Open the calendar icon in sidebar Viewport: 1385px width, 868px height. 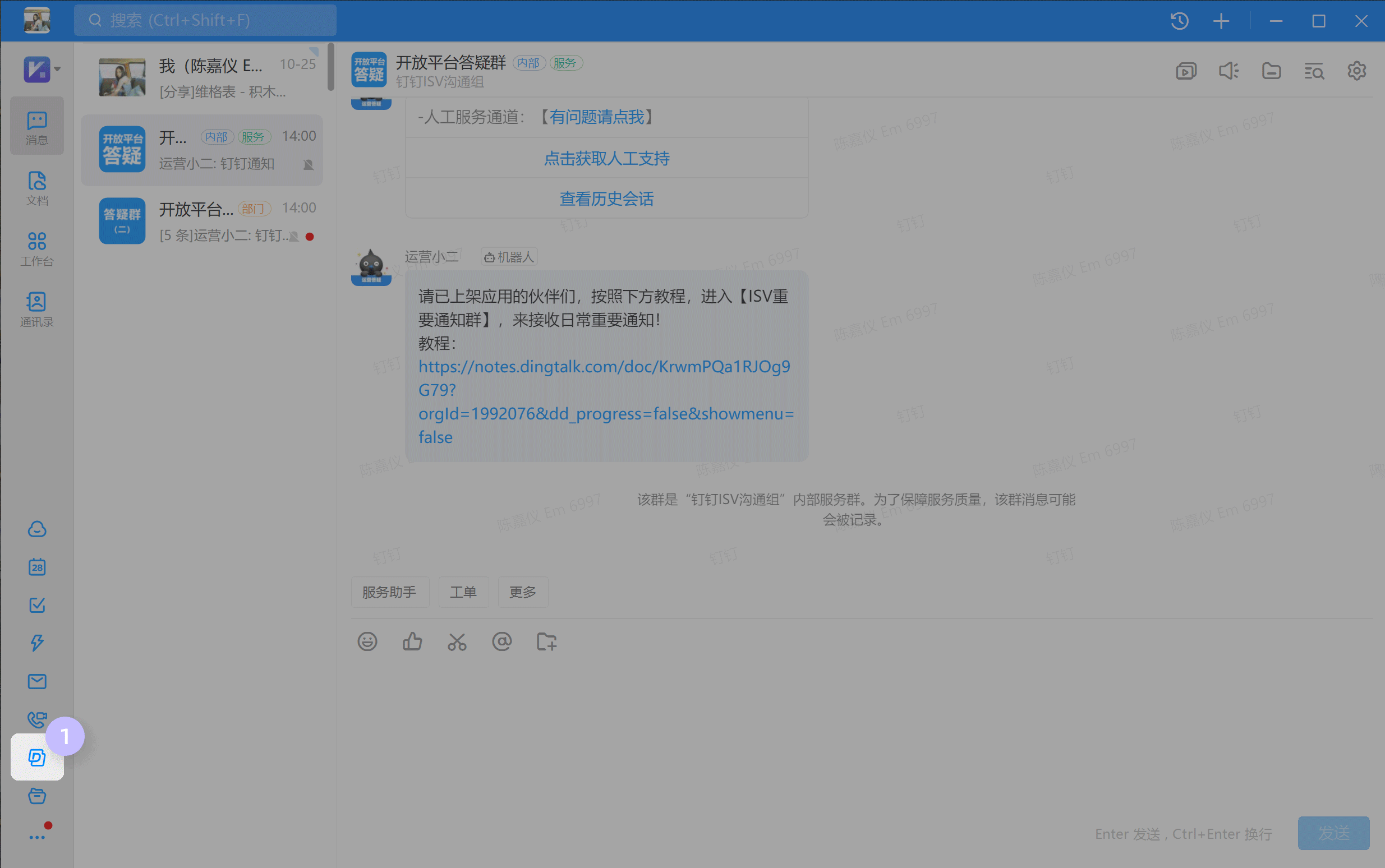(37, 567)
